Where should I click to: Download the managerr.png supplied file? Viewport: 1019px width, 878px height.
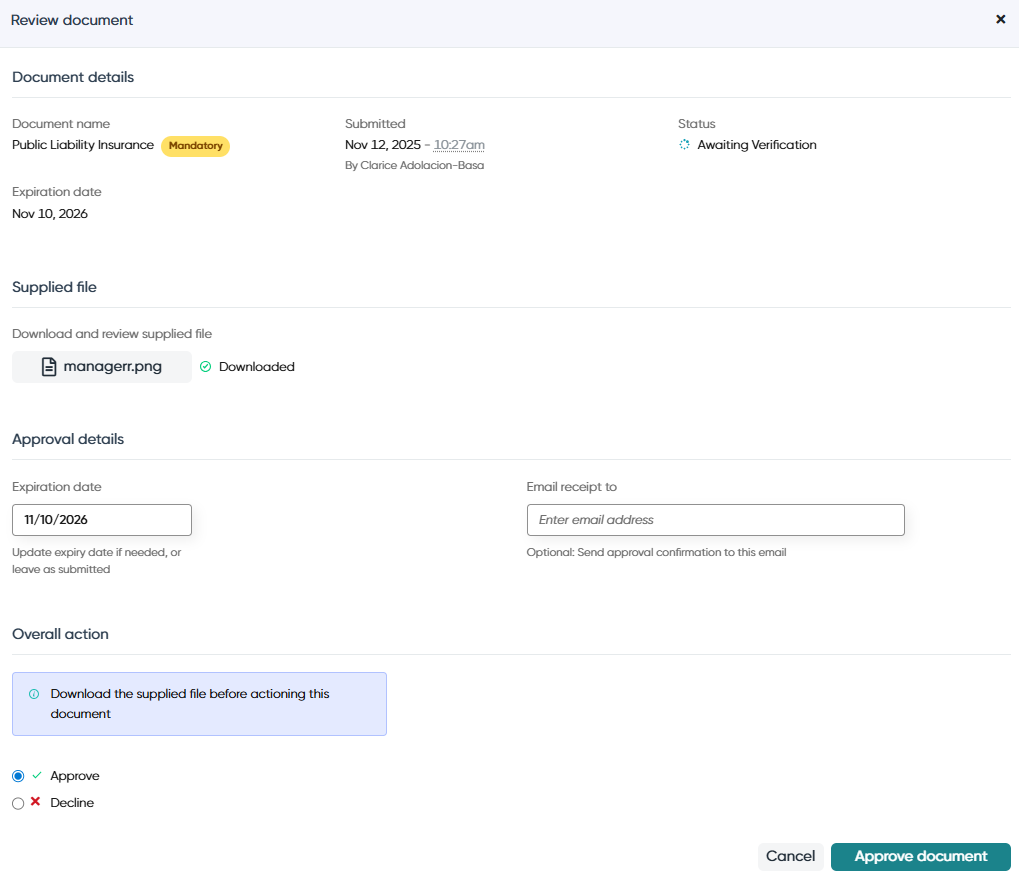tap(102, 367)
